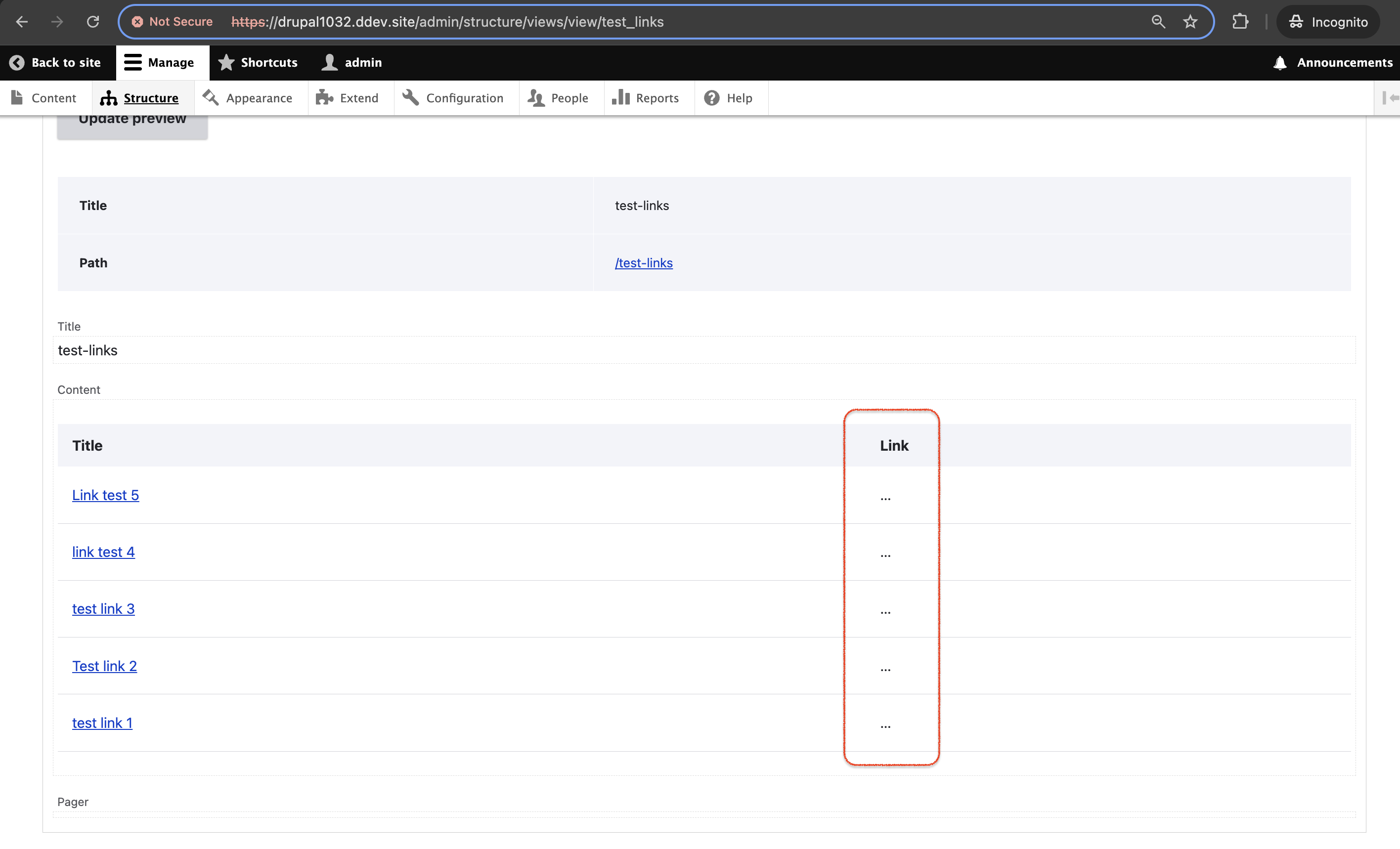Screen dimensions: 1400x849
Task: Click the Not Secure warning icon
Action: click(137, 22)
